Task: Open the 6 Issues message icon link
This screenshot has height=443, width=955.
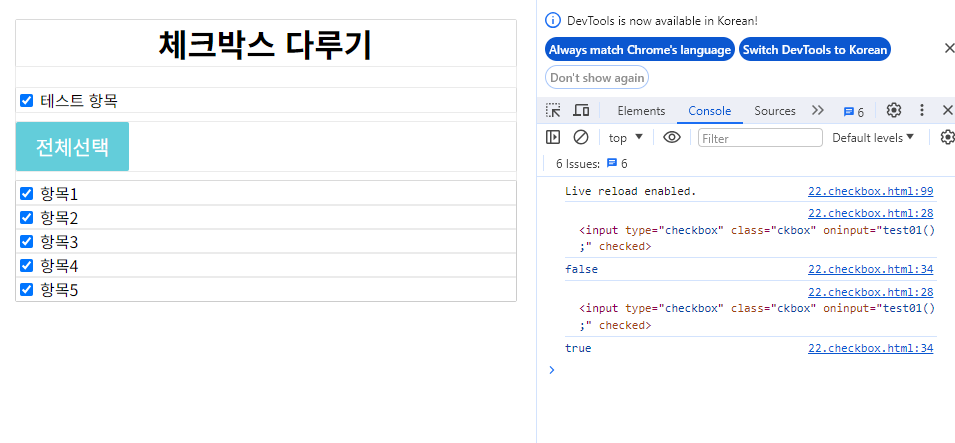Action: click(x=617, y=163)
